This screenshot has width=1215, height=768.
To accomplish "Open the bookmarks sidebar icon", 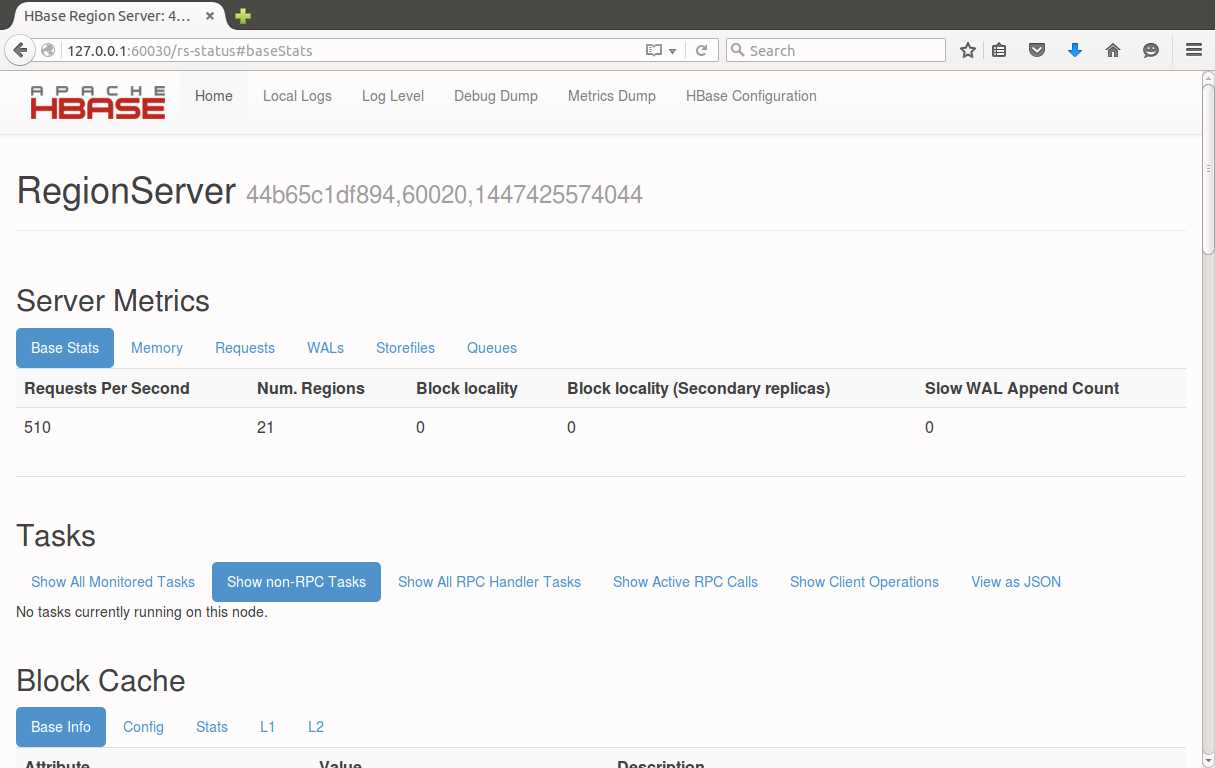I will 999,49.
